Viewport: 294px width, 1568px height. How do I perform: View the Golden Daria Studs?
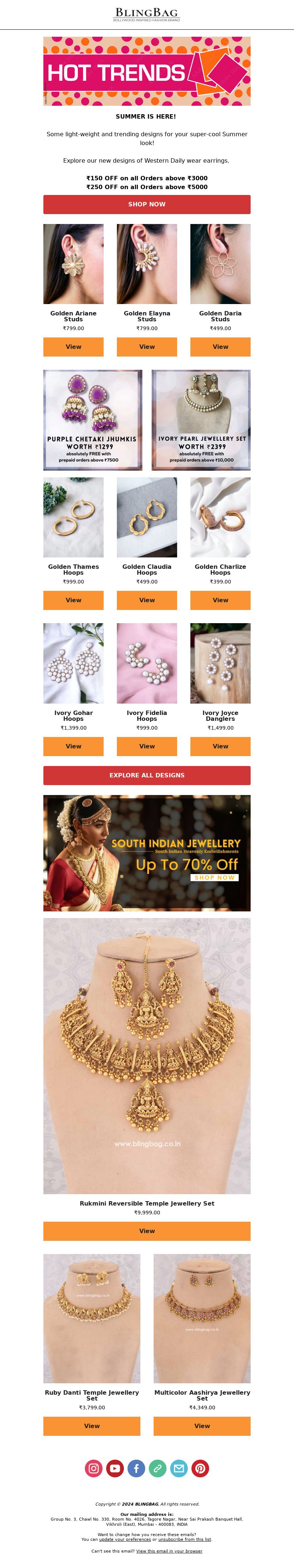[x=220, y=347]
